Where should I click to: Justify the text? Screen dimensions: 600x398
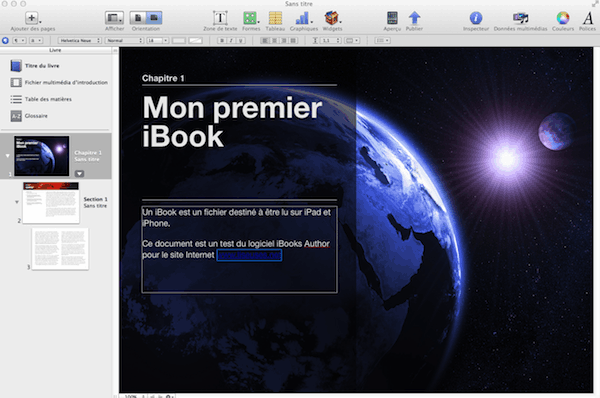[293, 40]
